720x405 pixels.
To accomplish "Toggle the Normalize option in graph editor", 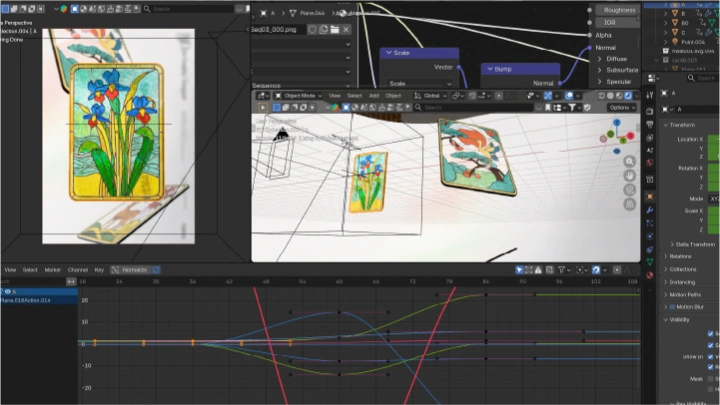I will click(130, 270).
